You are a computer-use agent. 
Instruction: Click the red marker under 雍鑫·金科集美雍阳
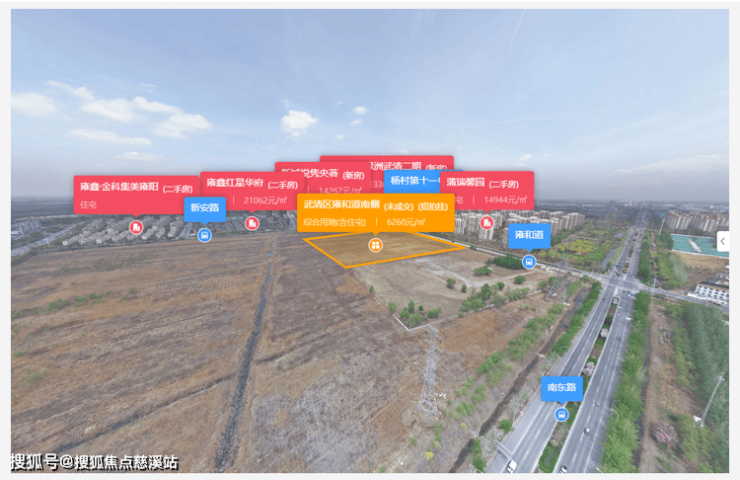[136, 227]
